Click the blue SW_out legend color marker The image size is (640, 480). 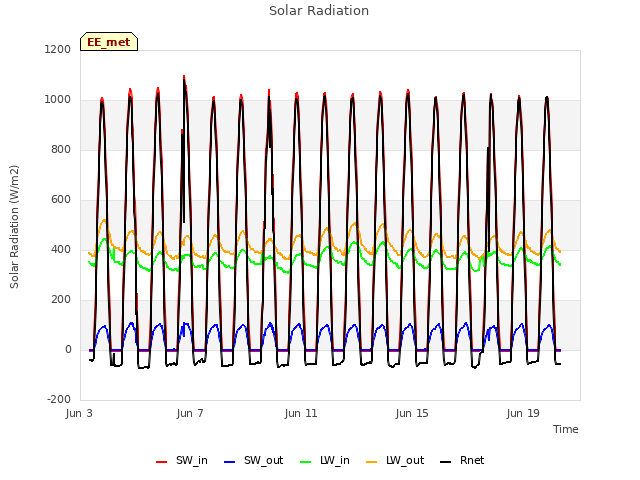point(230,462)
